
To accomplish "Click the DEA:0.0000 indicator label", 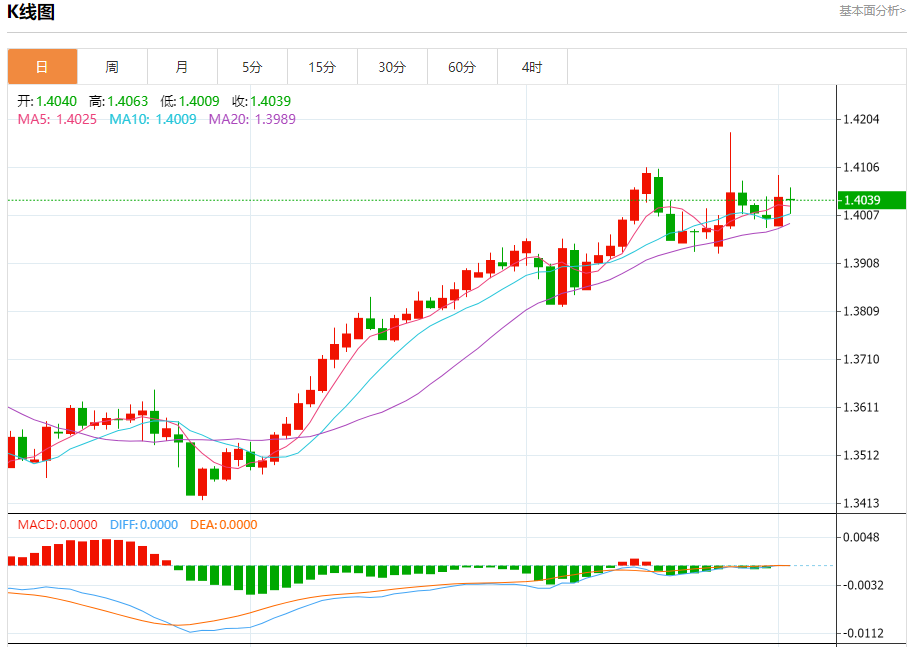I will [x=224, y=525].
